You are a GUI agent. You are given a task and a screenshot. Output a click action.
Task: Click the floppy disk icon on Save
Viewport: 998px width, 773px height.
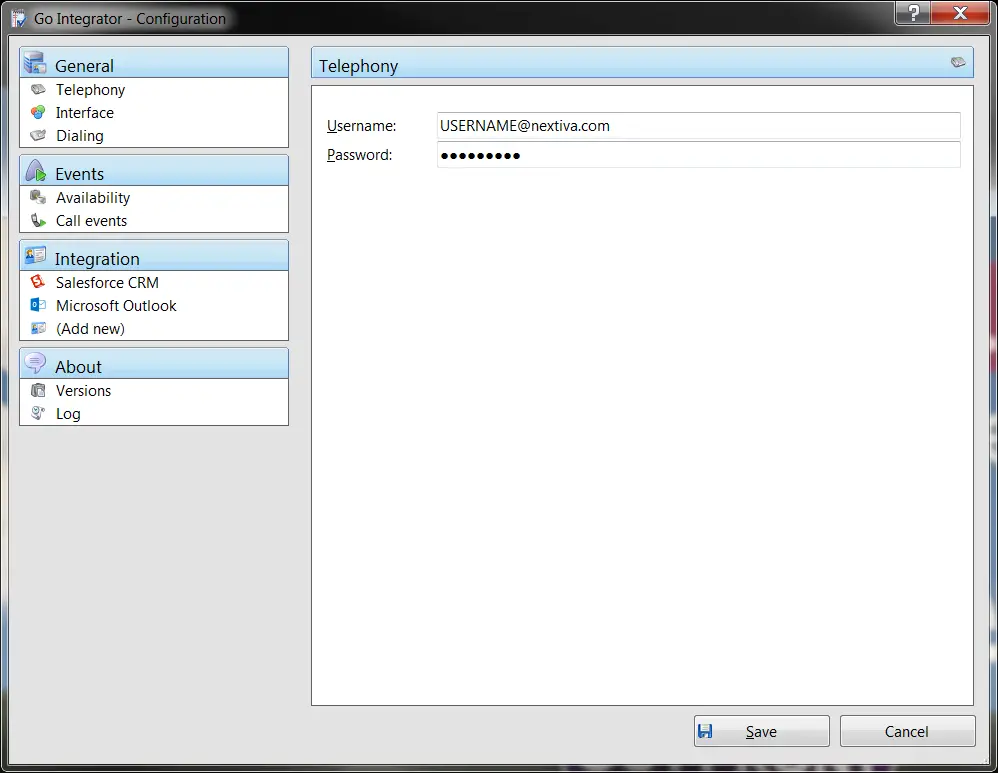click(705, 730)
